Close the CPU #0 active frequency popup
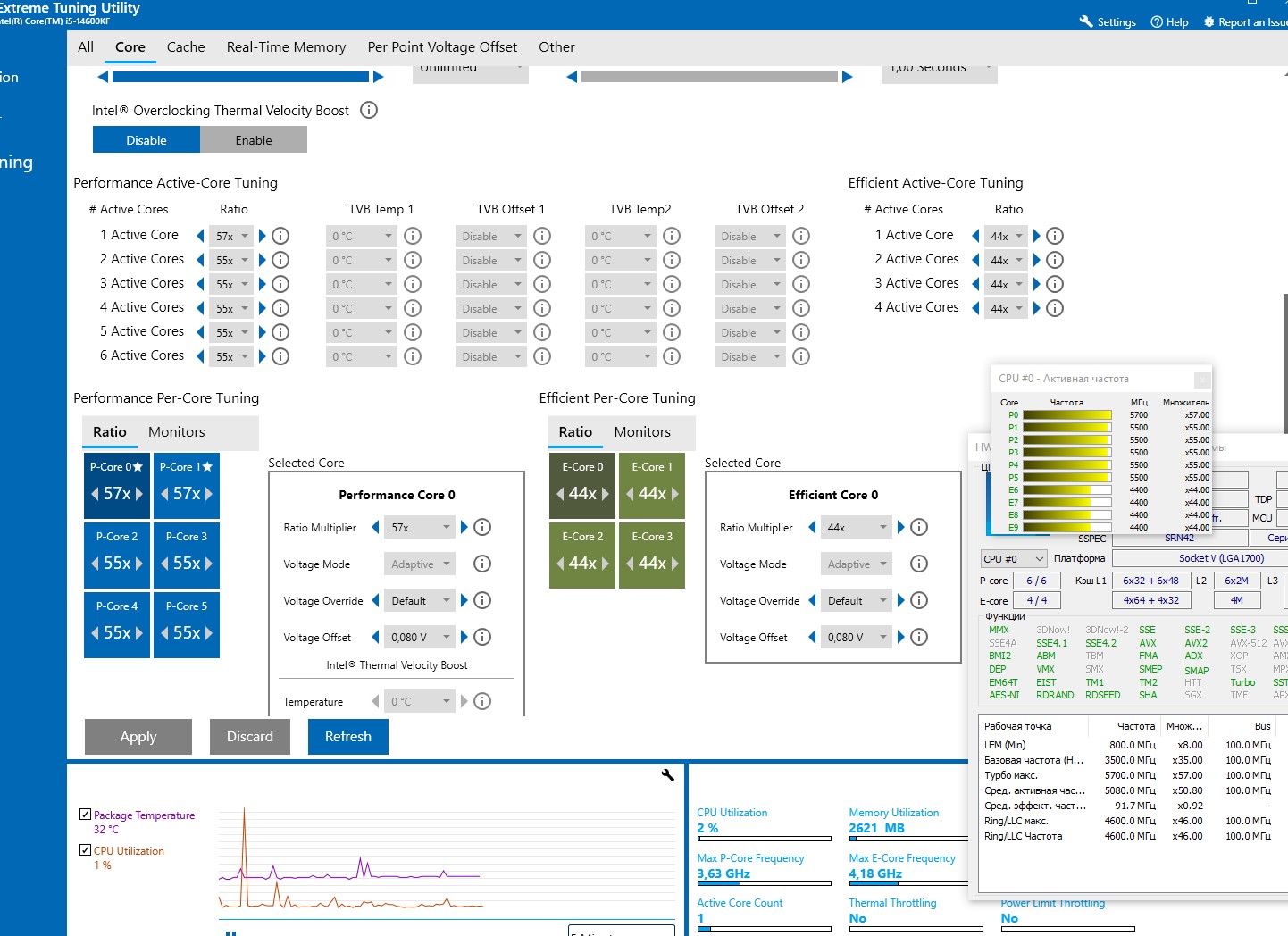The height and width of the screenshot is (936, 1288). click(x=1202, y=379)
